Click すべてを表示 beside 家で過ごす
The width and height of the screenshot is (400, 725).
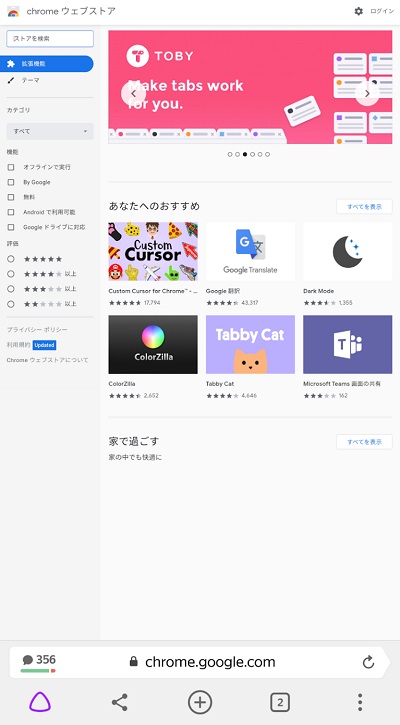tap(364, 442)
